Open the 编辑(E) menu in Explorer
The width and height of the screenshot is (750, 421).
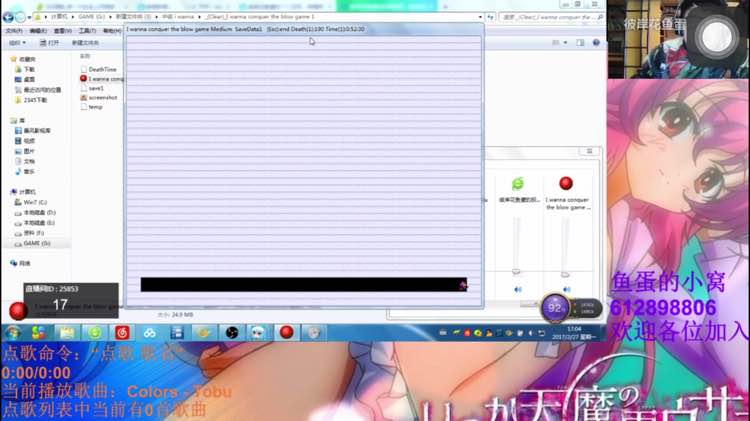pyautogui.click(x=38, y=31)
